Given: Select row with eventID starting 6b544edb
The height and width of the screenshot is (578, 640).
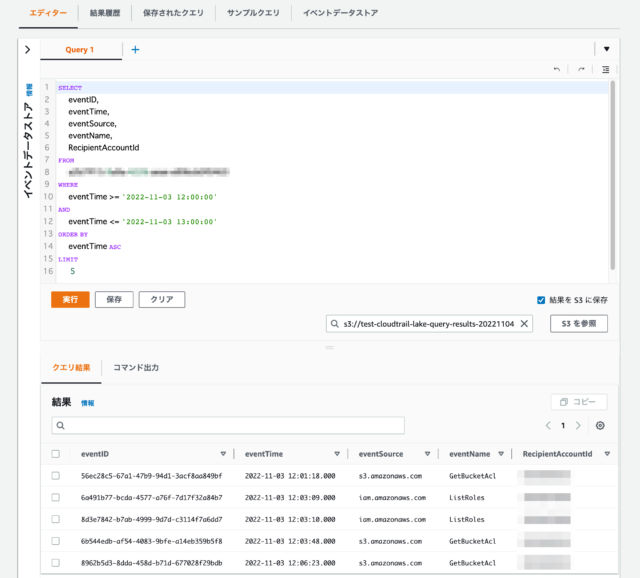Looking at the screenshot, I should 56,541.
